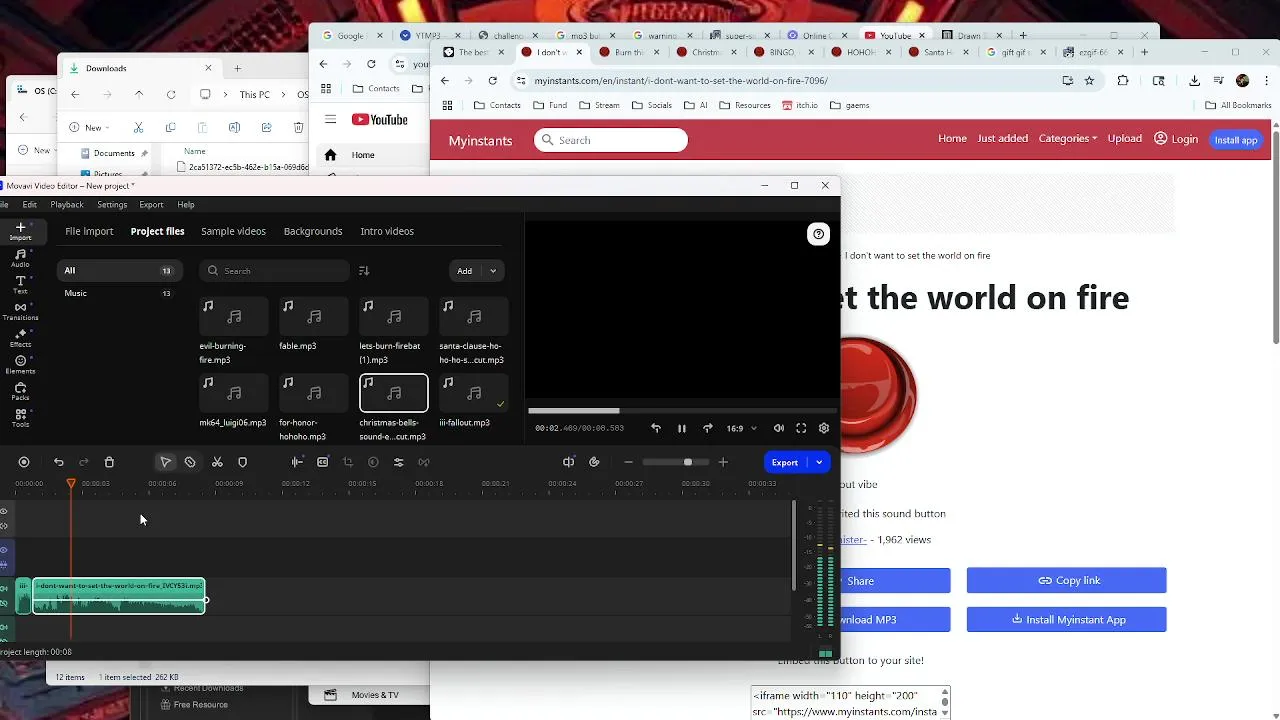Image resolution: width=1280 pixels, height=720 pixels.
Task: Open the File import tab
Action: coord(89,231)
